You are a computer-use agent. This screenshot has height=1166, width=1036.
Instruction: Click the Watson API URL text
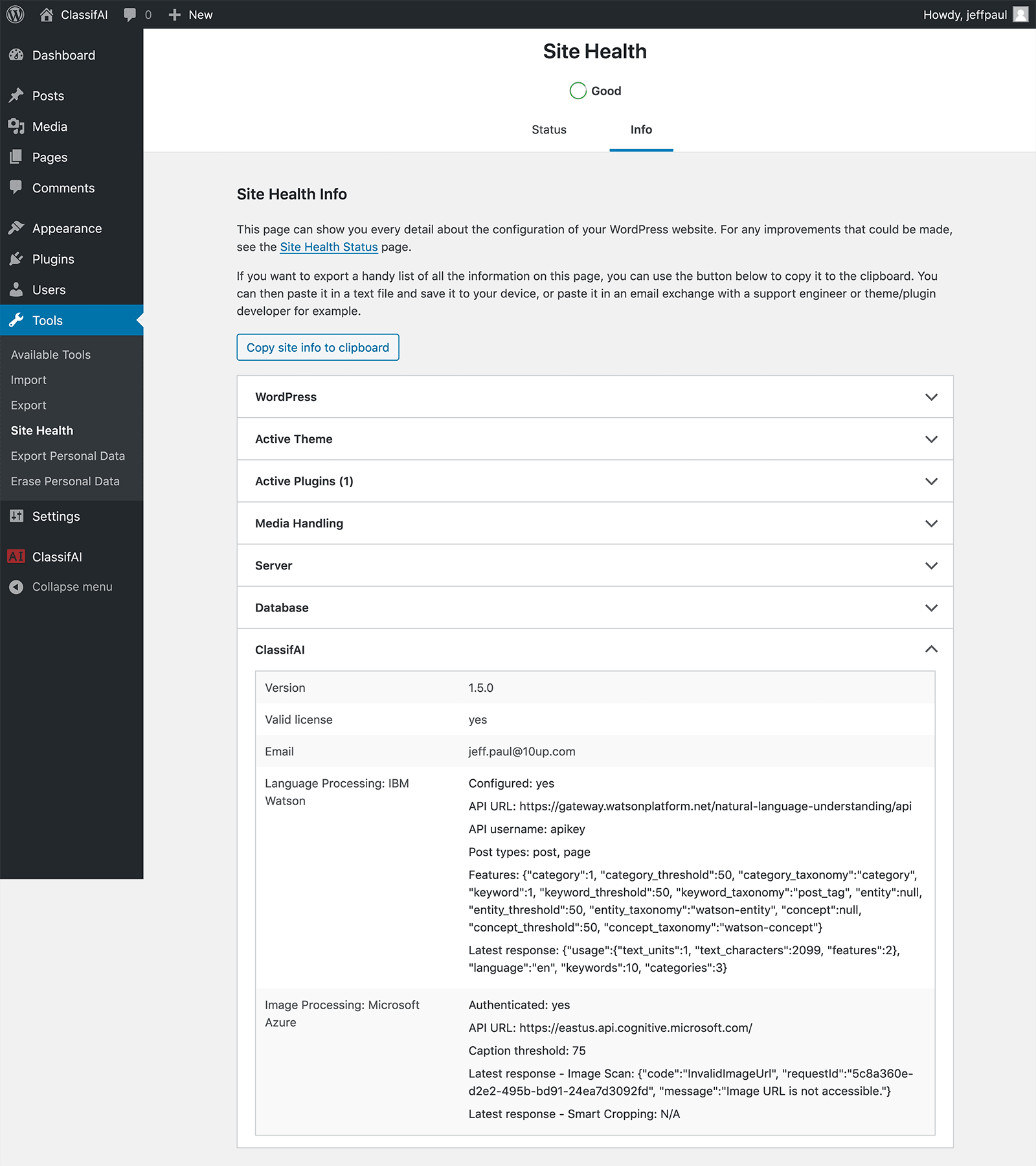coord(690,806)
